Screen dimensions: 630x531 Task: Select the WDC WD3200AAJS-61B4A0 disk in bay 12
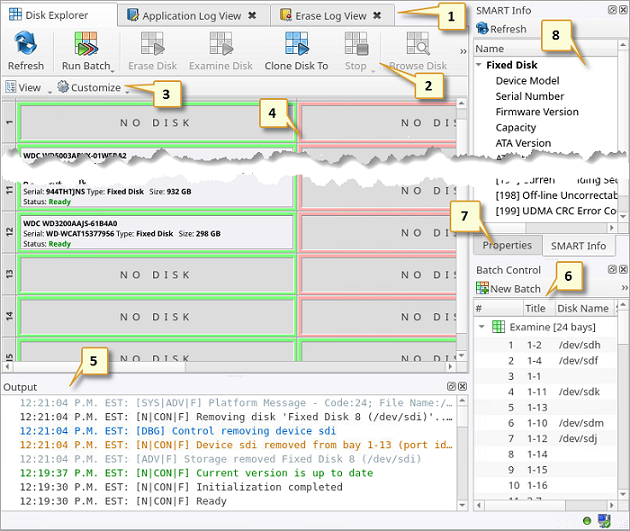(157, 233)
